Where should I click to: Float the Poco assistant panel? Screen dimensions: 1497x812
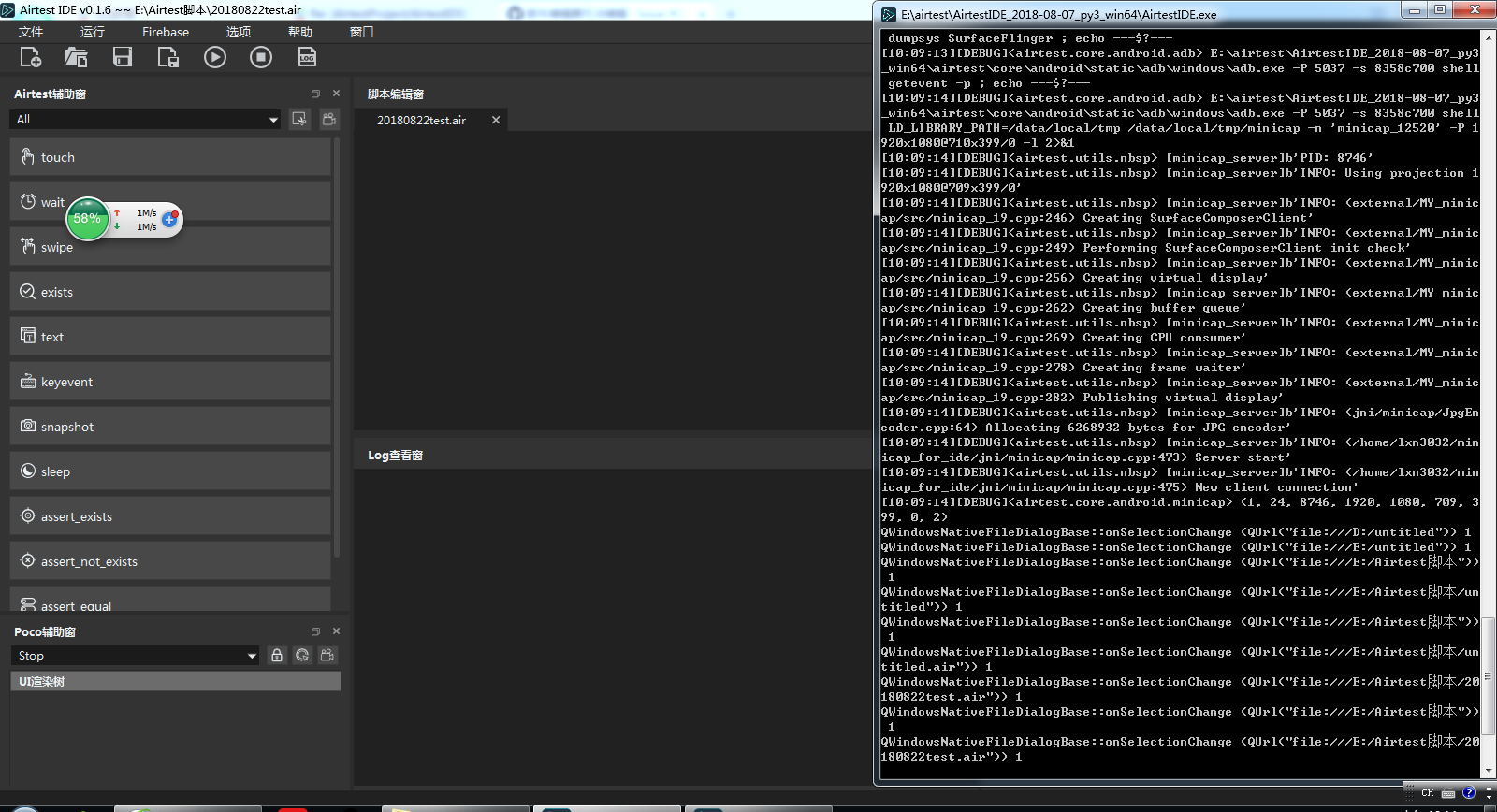coord(315,631)
